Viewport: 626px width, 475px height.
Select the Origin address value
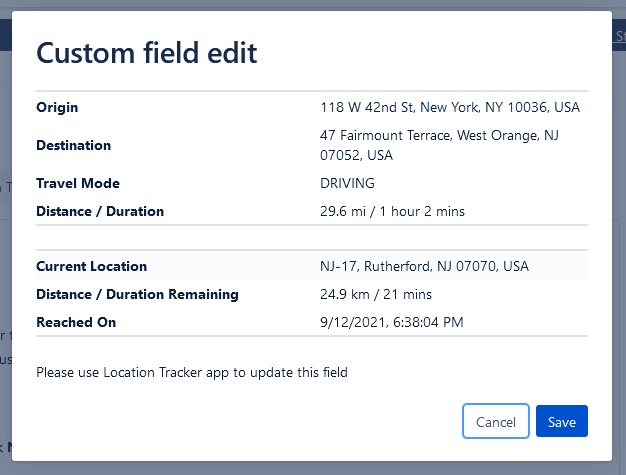[x=450, y=107]
